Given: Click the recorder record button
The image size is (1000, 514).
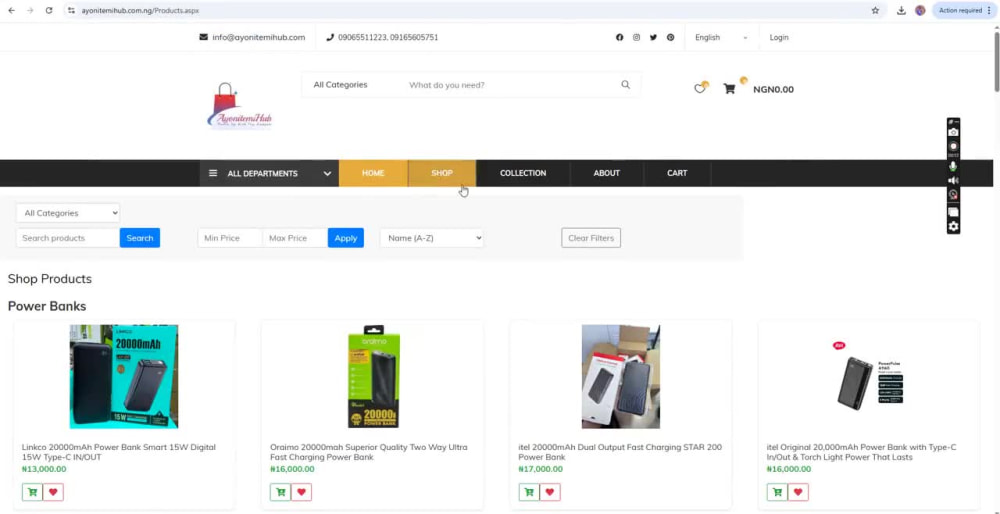Looking at the screenshot, I should [953, 147].
